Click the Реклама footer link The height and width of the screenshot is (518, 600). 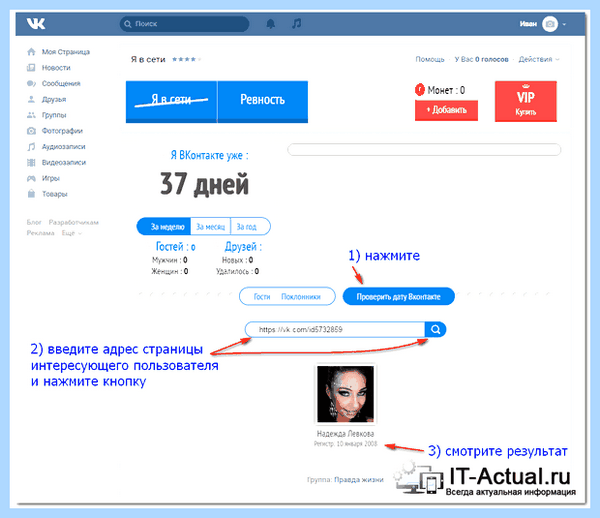(40, 233)
